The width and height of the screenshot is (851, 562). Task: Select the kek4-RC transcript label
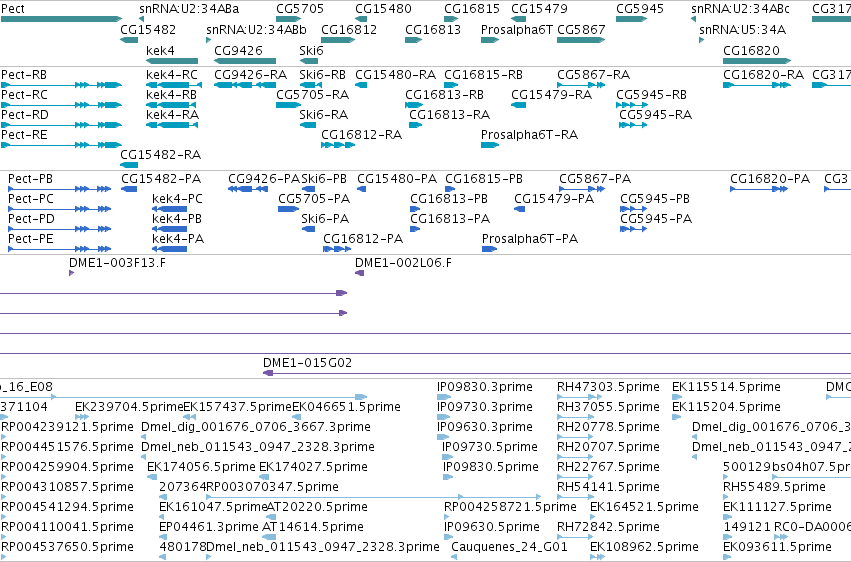pos(172,75)
